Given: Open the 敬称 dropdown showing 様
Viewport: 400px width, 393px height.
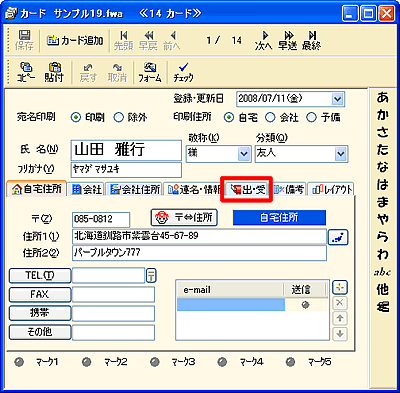Looking at the screenshot, I should tap(244, 154).
